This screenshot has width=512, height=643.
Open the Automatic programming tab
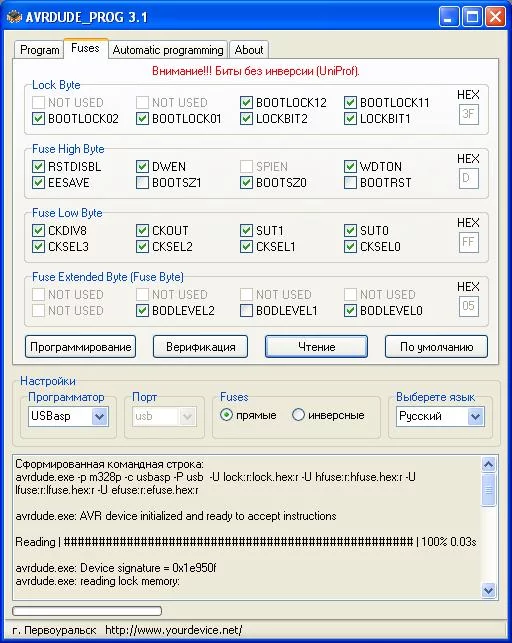168,50
